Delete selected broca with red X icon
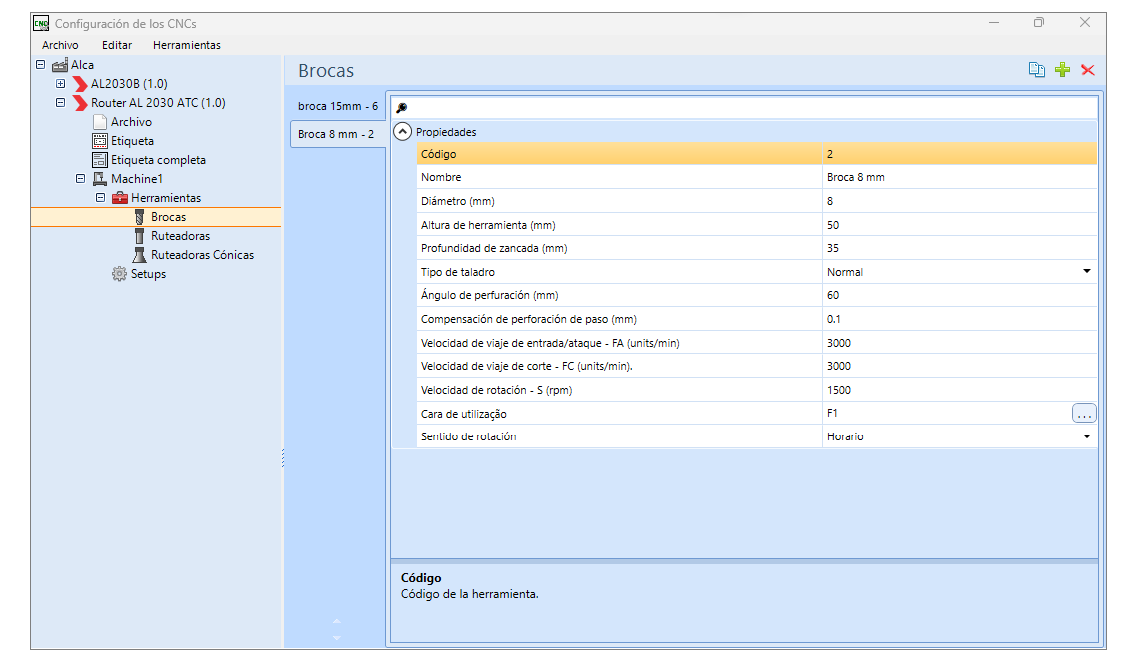 click(1088, 70)
